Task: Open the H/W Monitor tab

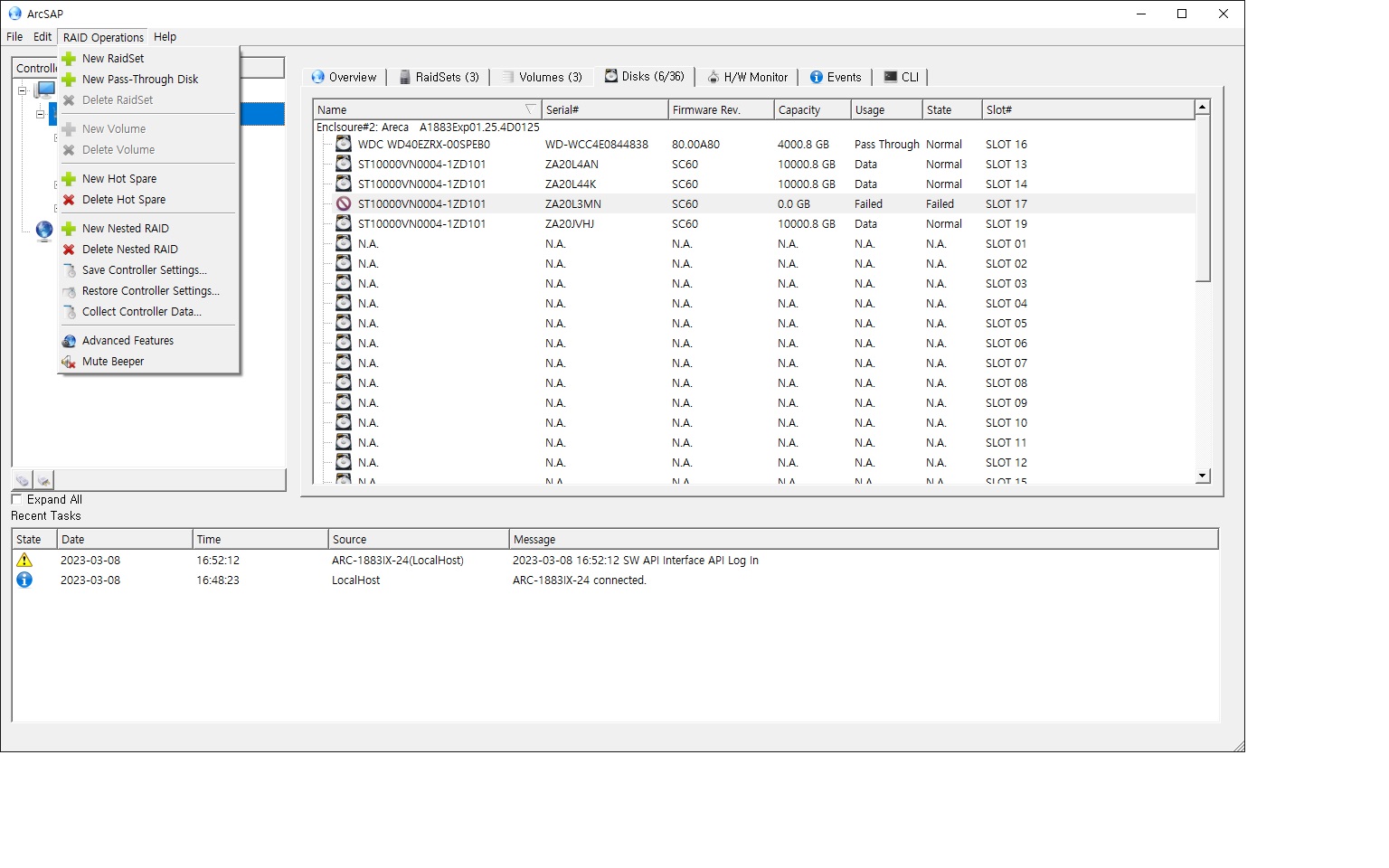Action: point(747,77)
